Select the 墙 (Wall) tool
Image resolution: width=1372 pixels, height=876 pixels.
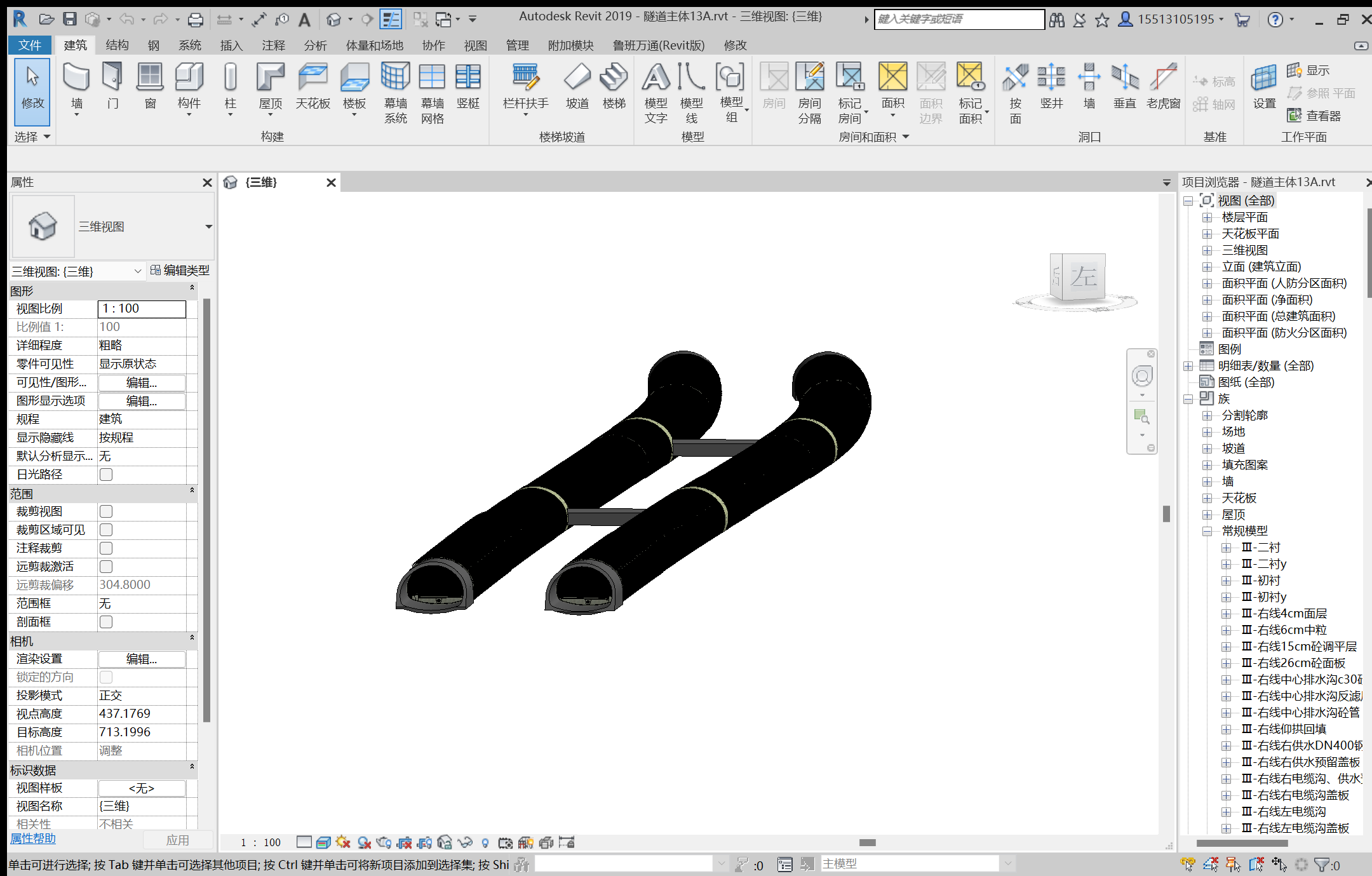click(76, 88)
